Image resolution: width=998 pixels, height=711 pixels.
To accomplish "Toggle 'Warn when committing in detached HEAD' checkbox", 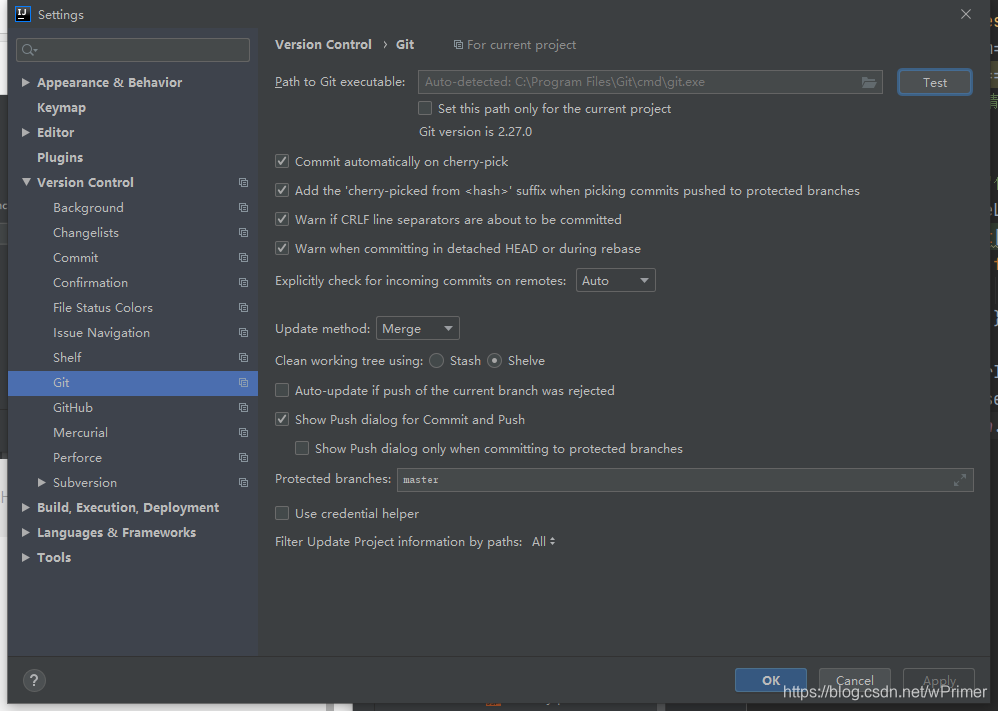I will 282,248.
